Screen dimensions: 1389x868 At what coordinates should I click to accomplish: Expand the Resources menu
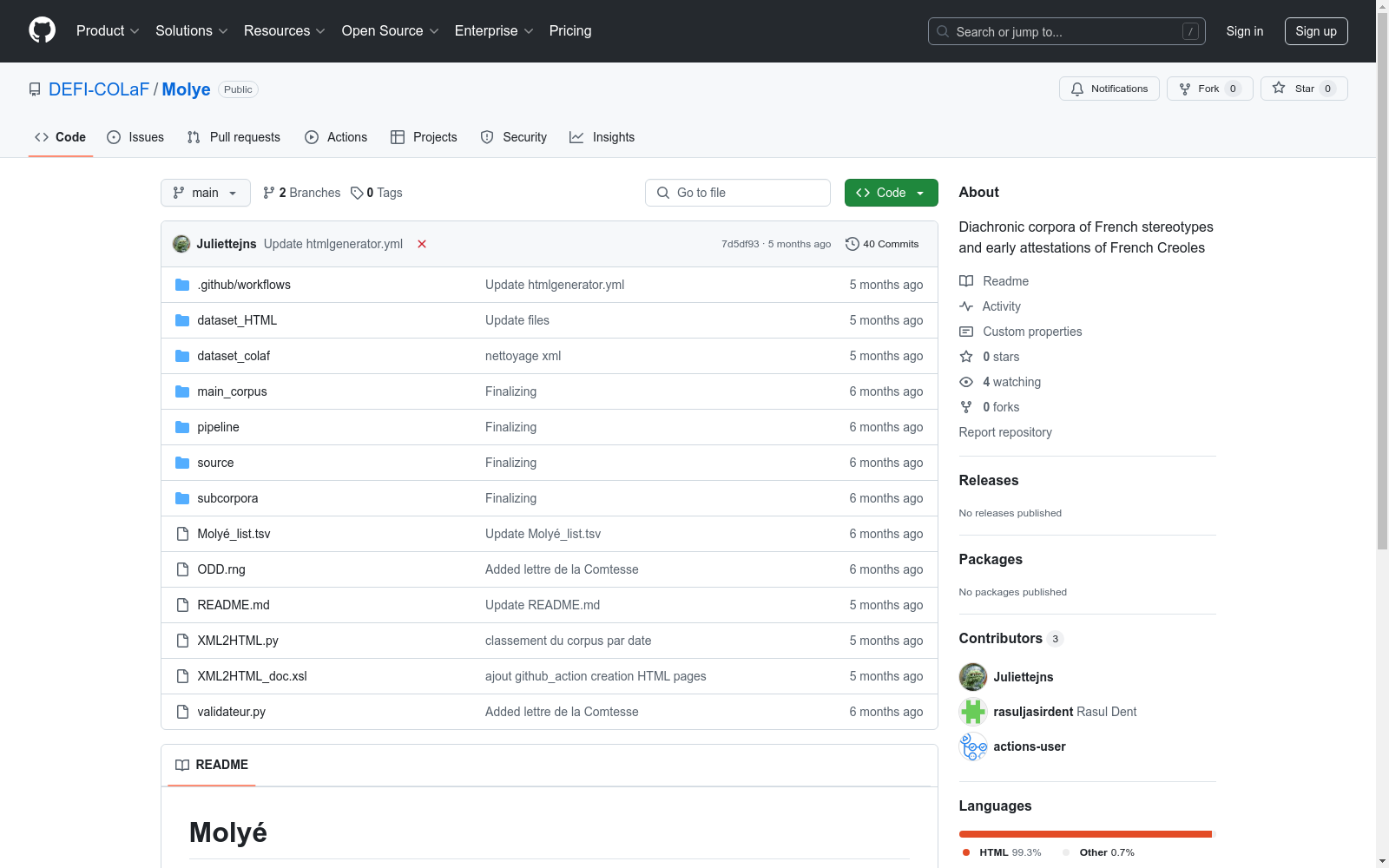coord(285,31)
